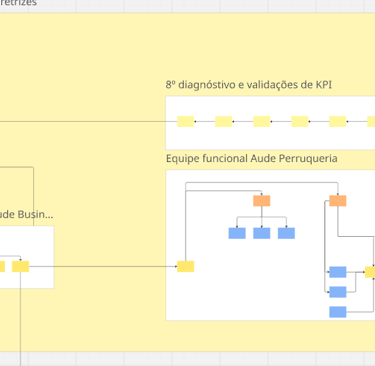Select the leftmost yellow note in the KPI diagnóstico frame
This screenshot has height=366, width=375.
[x=186, y=121]
